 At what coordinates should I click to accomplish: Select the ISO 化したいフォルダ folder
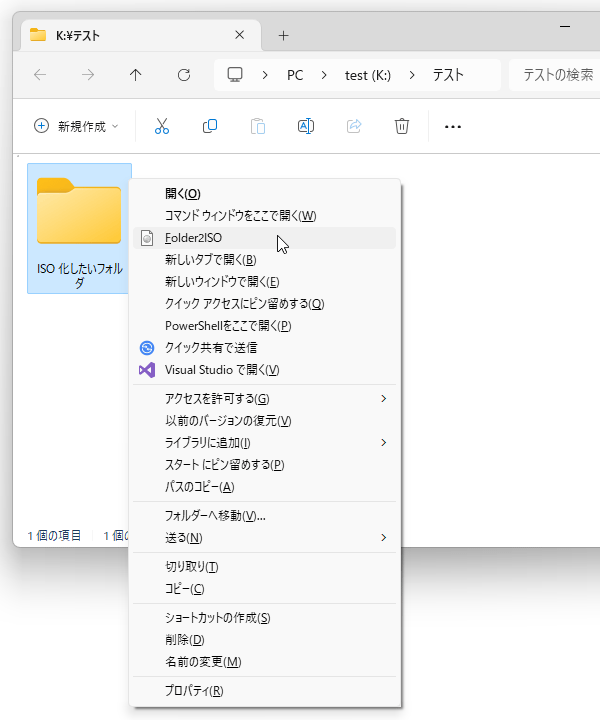[x=79, y=228]
